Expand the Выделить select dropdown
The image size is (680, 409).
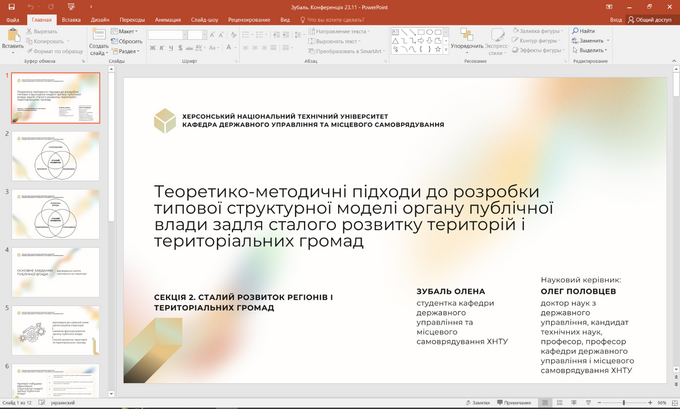coord(591,50)
